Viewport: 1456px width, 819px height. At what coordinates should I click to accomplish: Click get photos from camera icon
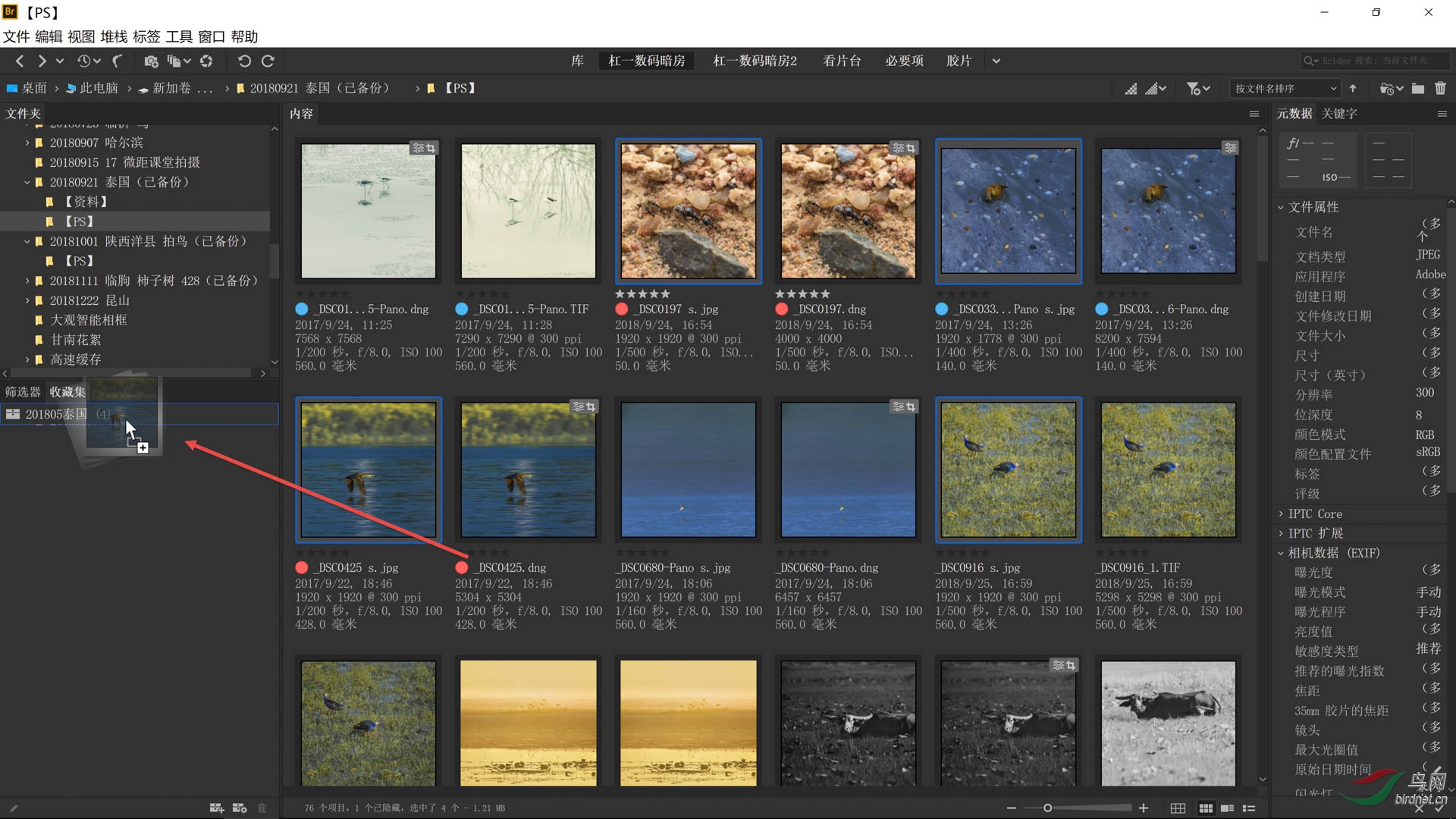point(151,61)
